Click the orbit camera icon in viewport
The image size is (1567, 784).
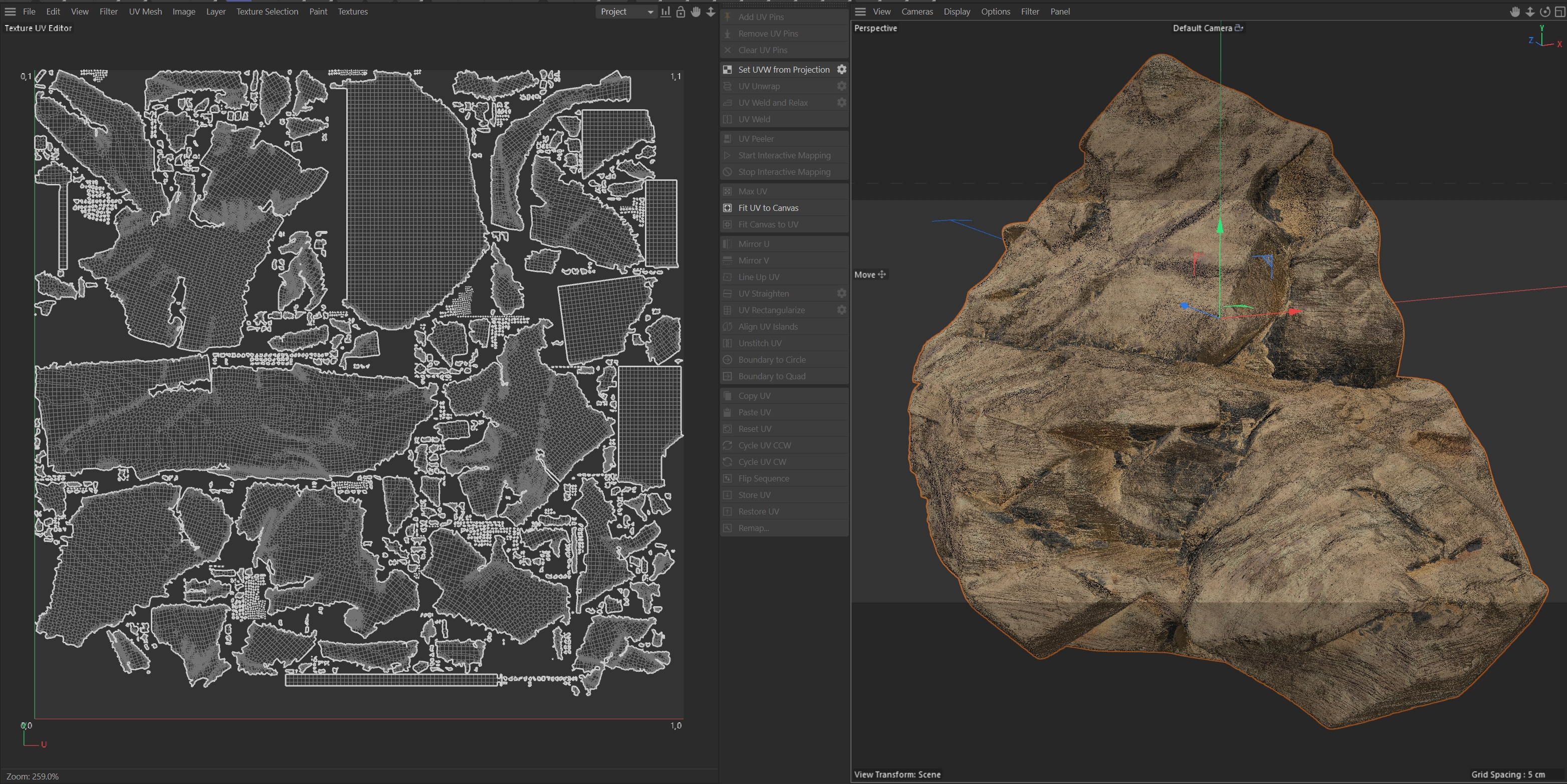[x=1544, y=12]
